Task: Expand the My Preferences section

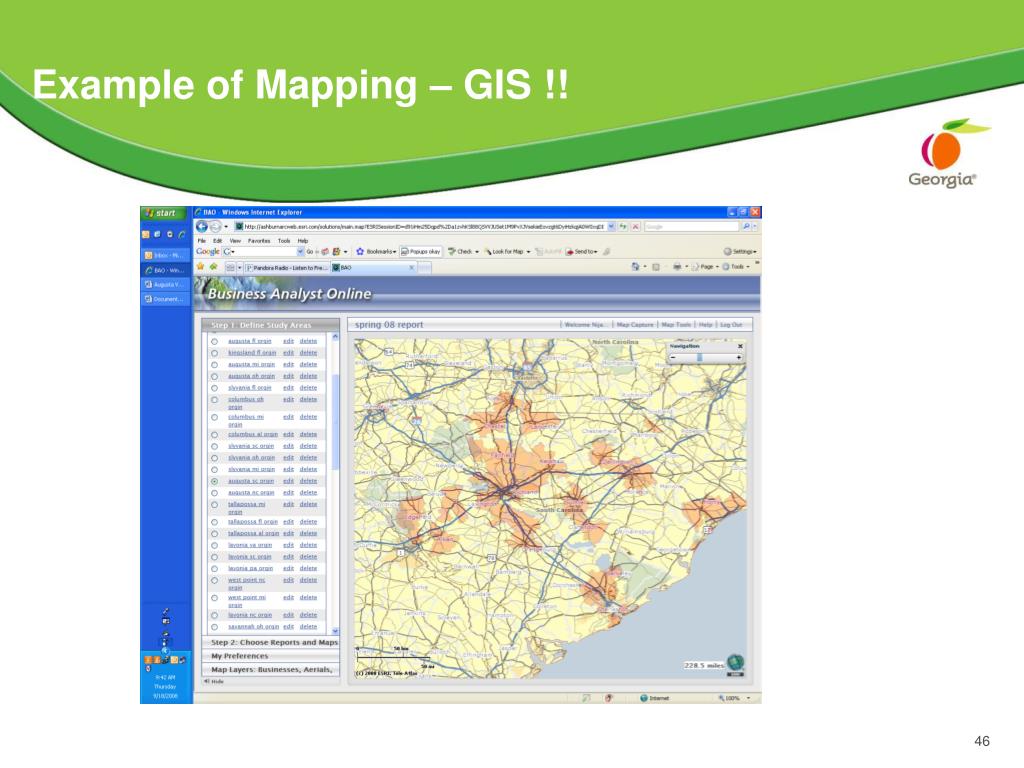Action: click(x=271, y=656)
